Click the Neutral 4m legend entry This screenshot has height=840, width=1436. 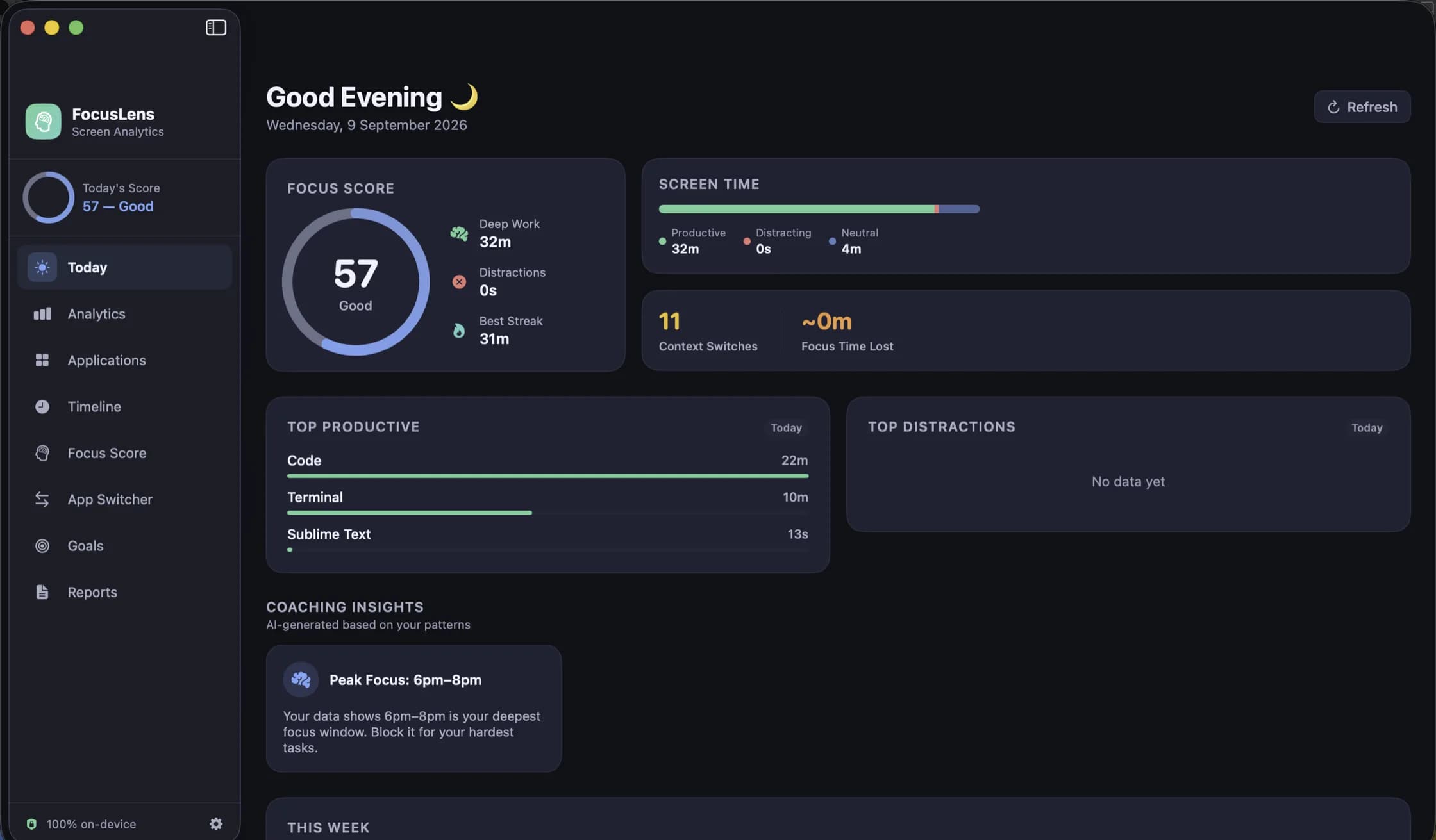853,241
